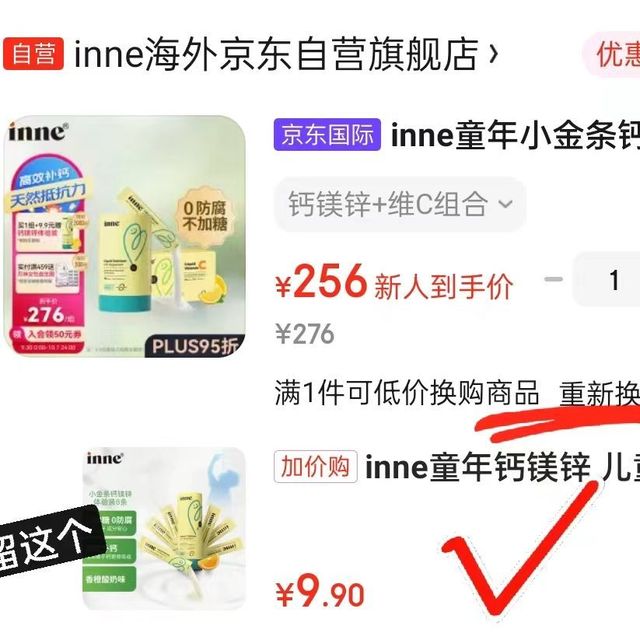Open the inne童年小金条钙 product title
Image resolution: width=640 pixels, height=640 pixels.
tap(515, 135)
